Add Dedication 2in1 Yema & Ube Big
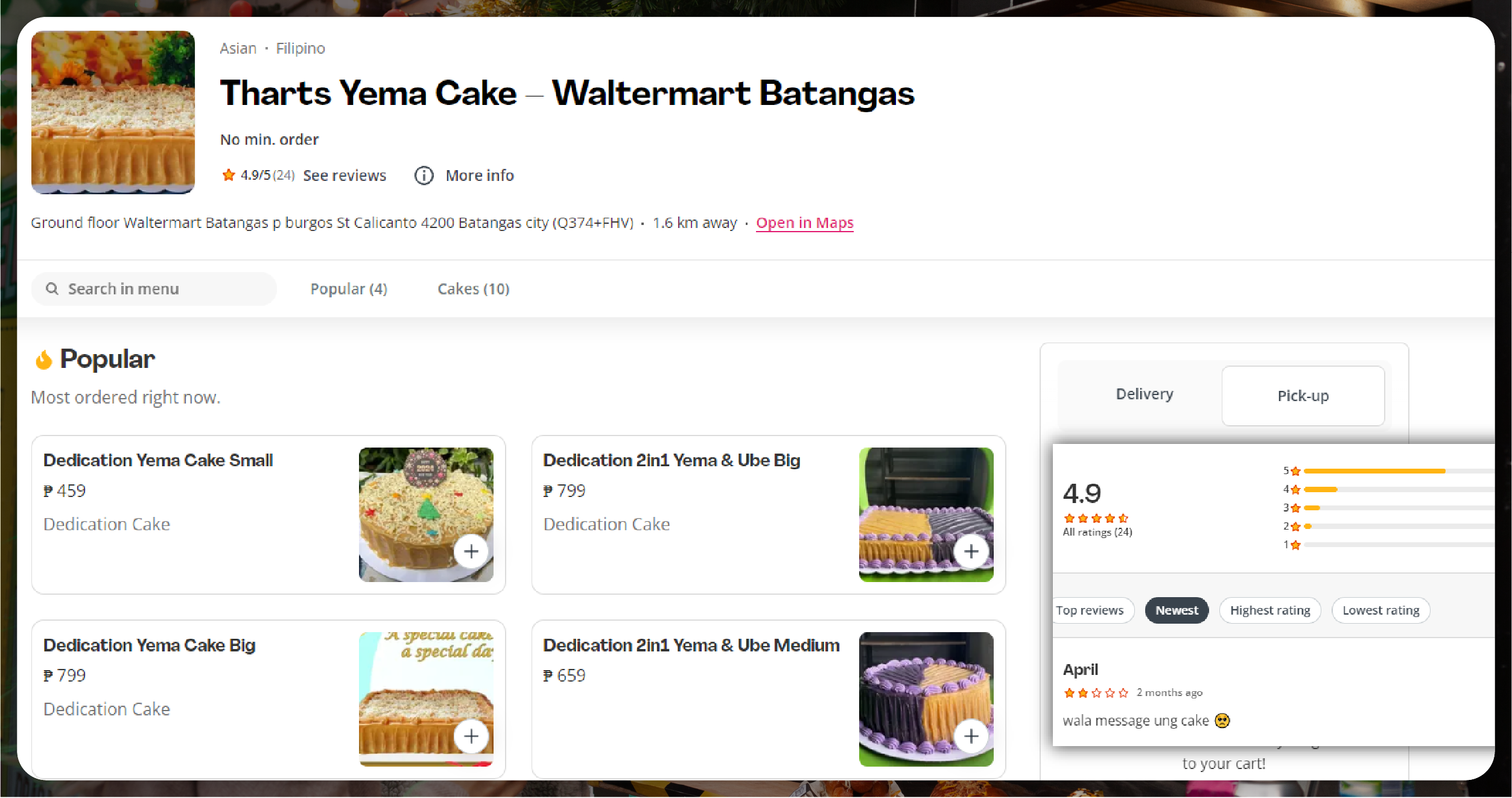1512x798 pixels. [x=971, y=551]
